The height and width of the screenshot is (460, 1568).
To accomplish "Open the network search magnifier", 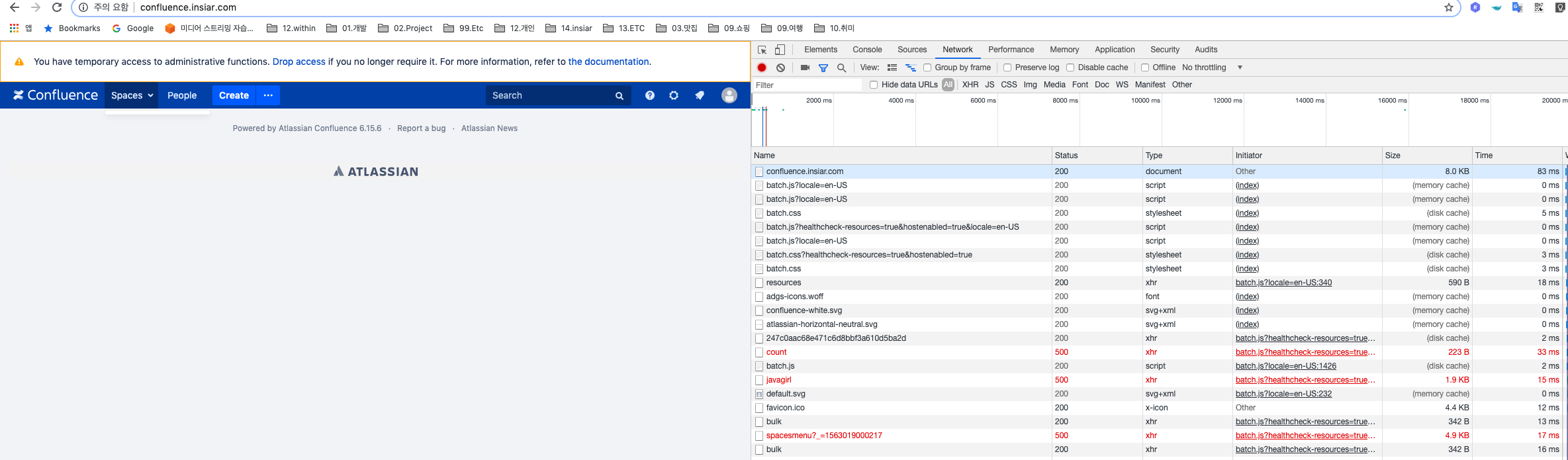I will click(842, 68).
